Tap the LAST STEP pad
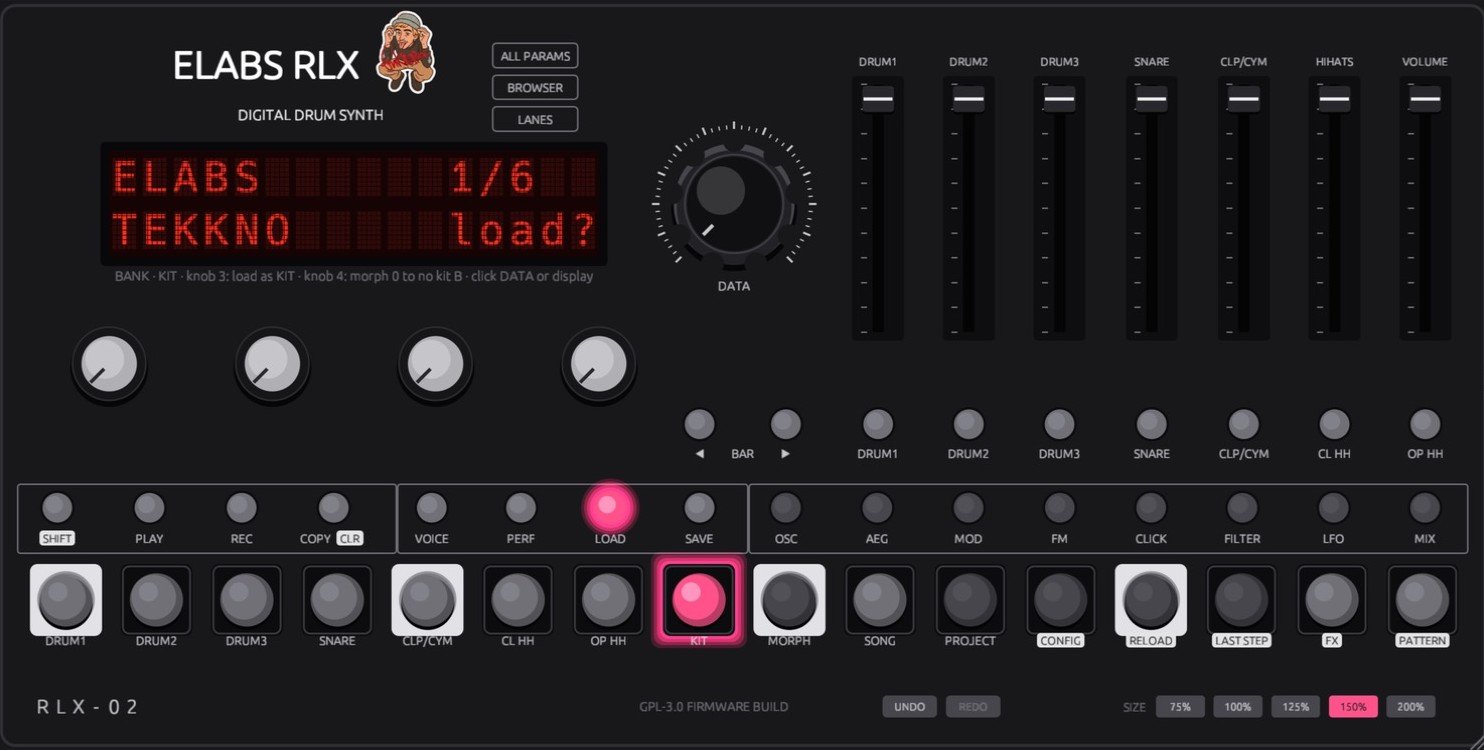The width and height of the screenshot is (1484, 750). coord(1241,600)
